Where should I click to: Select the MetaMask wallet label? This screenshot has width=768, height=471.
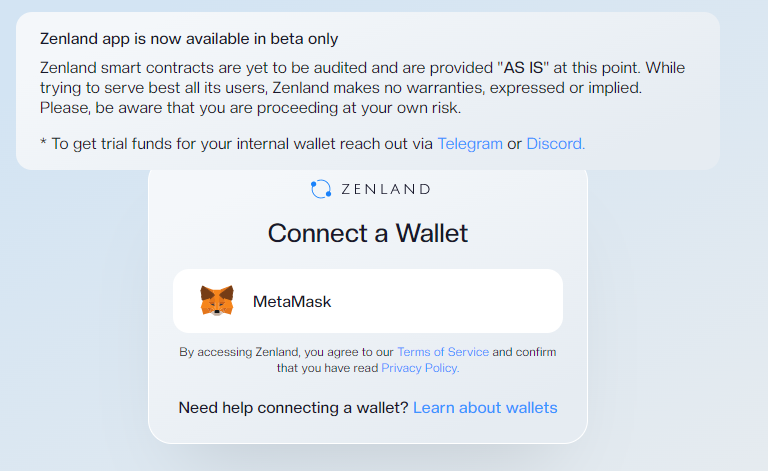click(x=292, y=302)
